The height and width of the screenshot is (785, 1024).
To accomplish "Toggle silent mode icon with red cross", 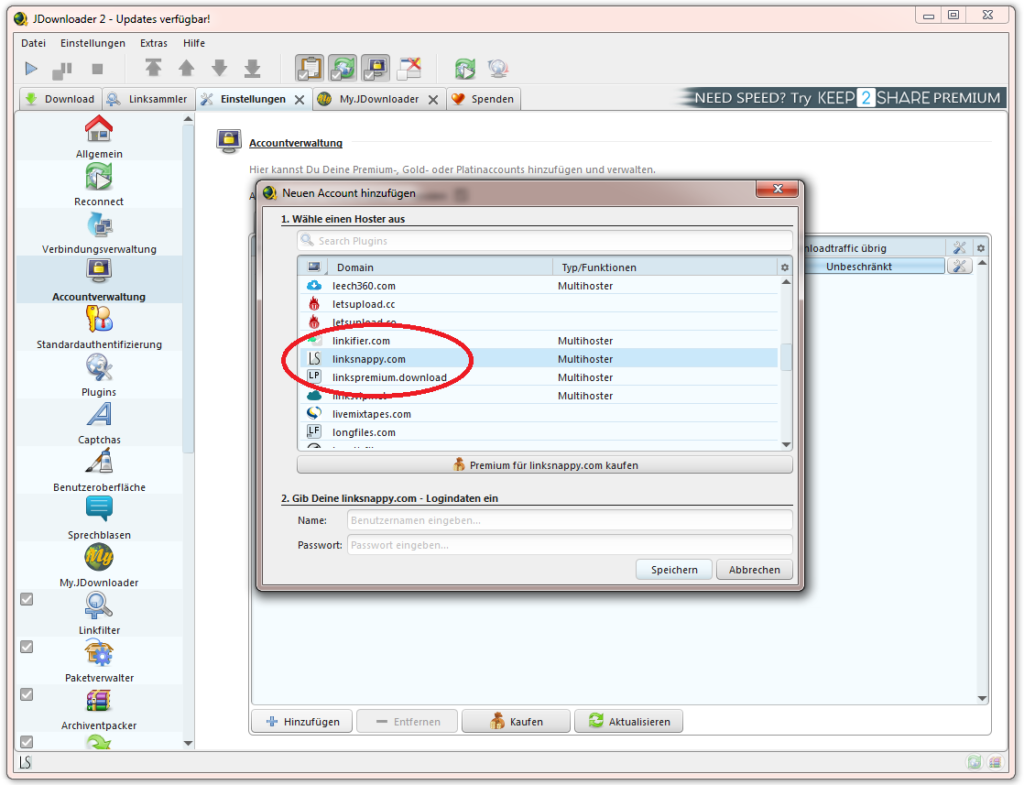I will point(409,68).
